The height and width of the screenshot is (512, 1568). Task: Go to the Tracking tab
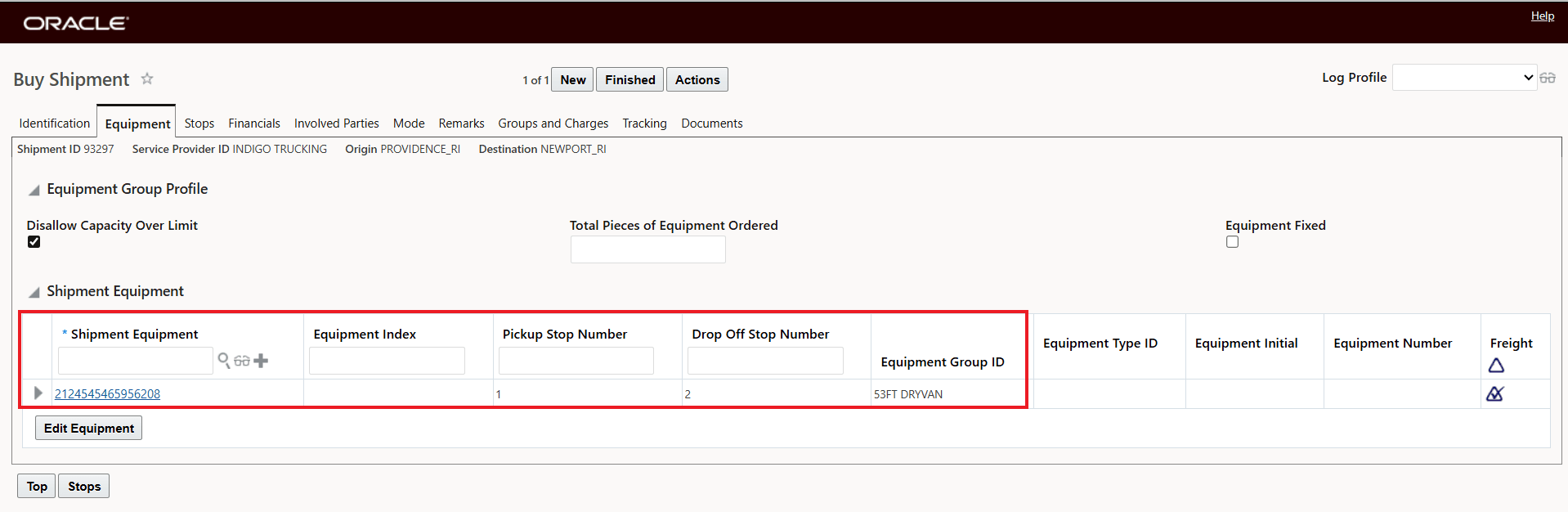tap(644, 124)
